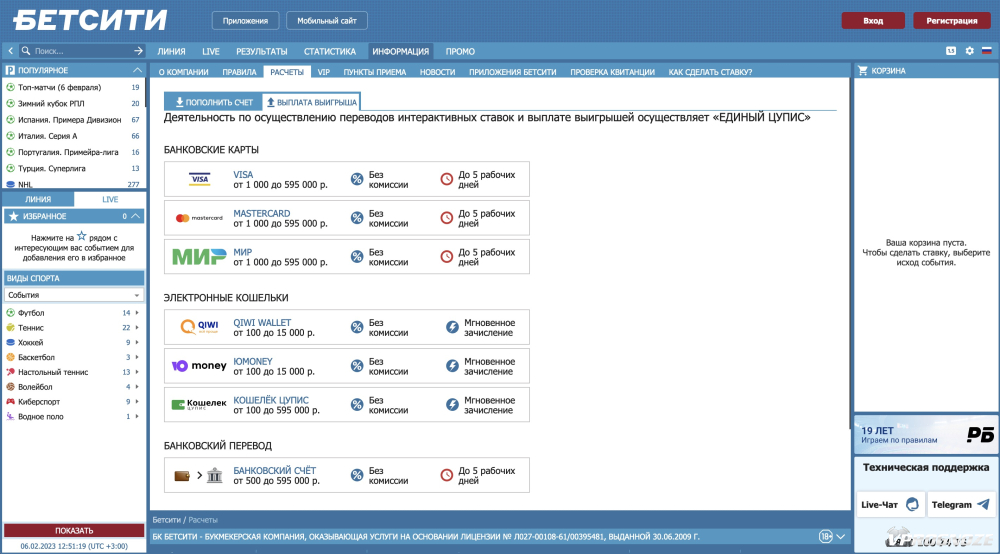Click the Бетсити breadcrumb link
The image size is (1000, 554).
click(166, 520)
